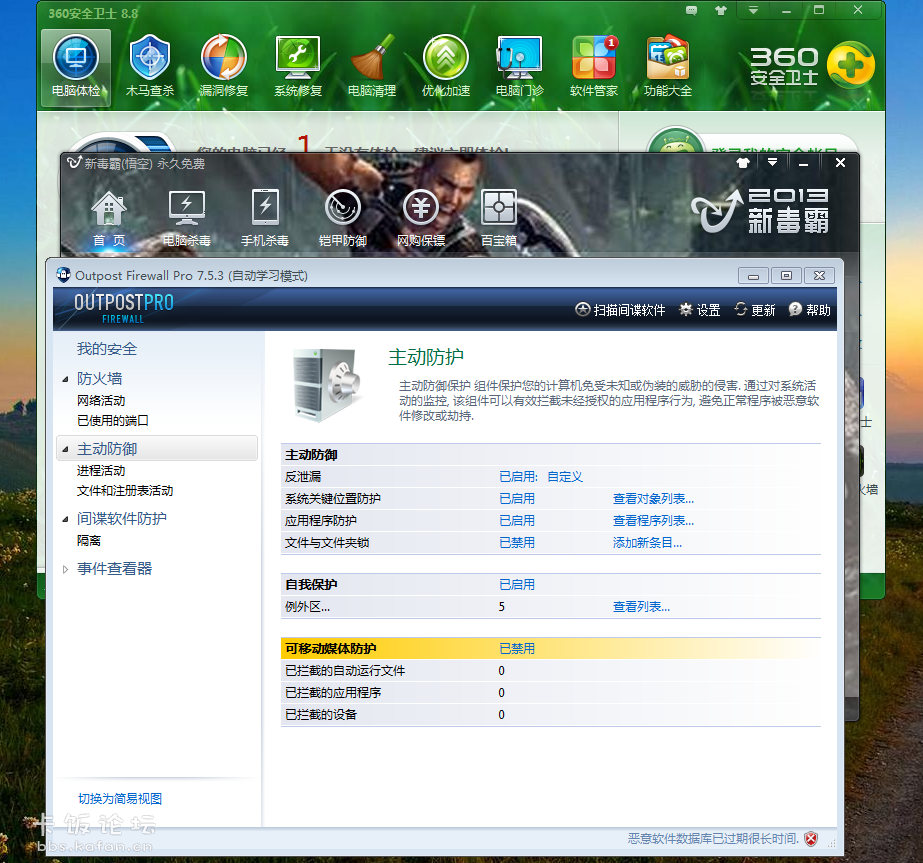The height and width of the screenshot is (863, 923).
Task: Collapse the 主动防御 tree node
Action: (x=65, y=450)
